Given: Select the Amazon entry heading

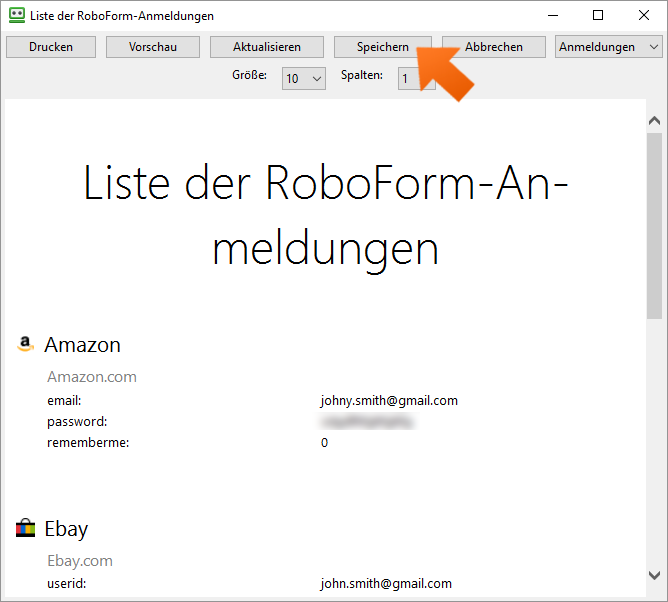Looking at the screenshot, I should (x=82, y=345).
